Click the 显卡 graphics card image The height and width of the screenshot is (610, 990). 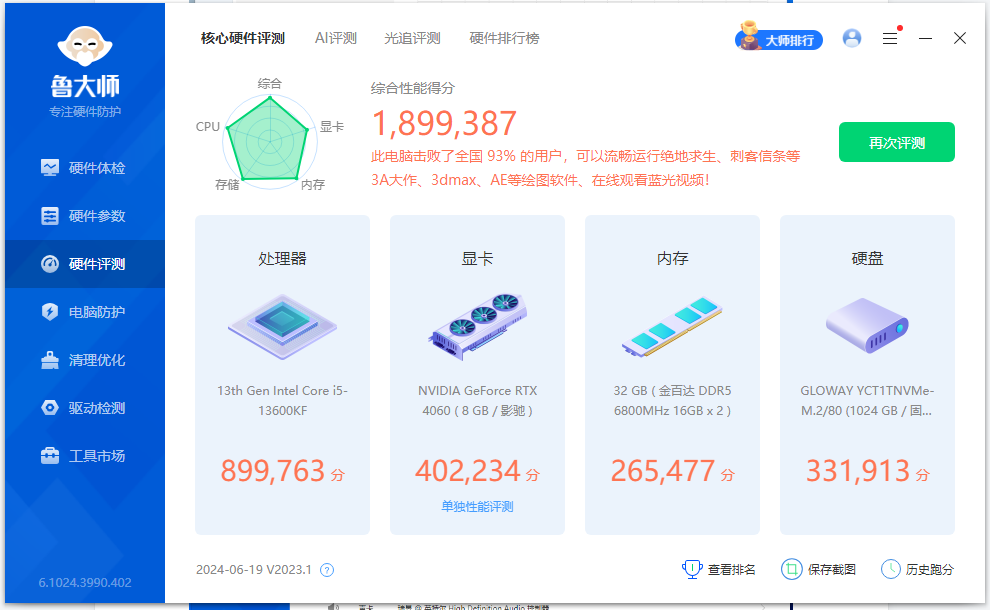point(478,327)
